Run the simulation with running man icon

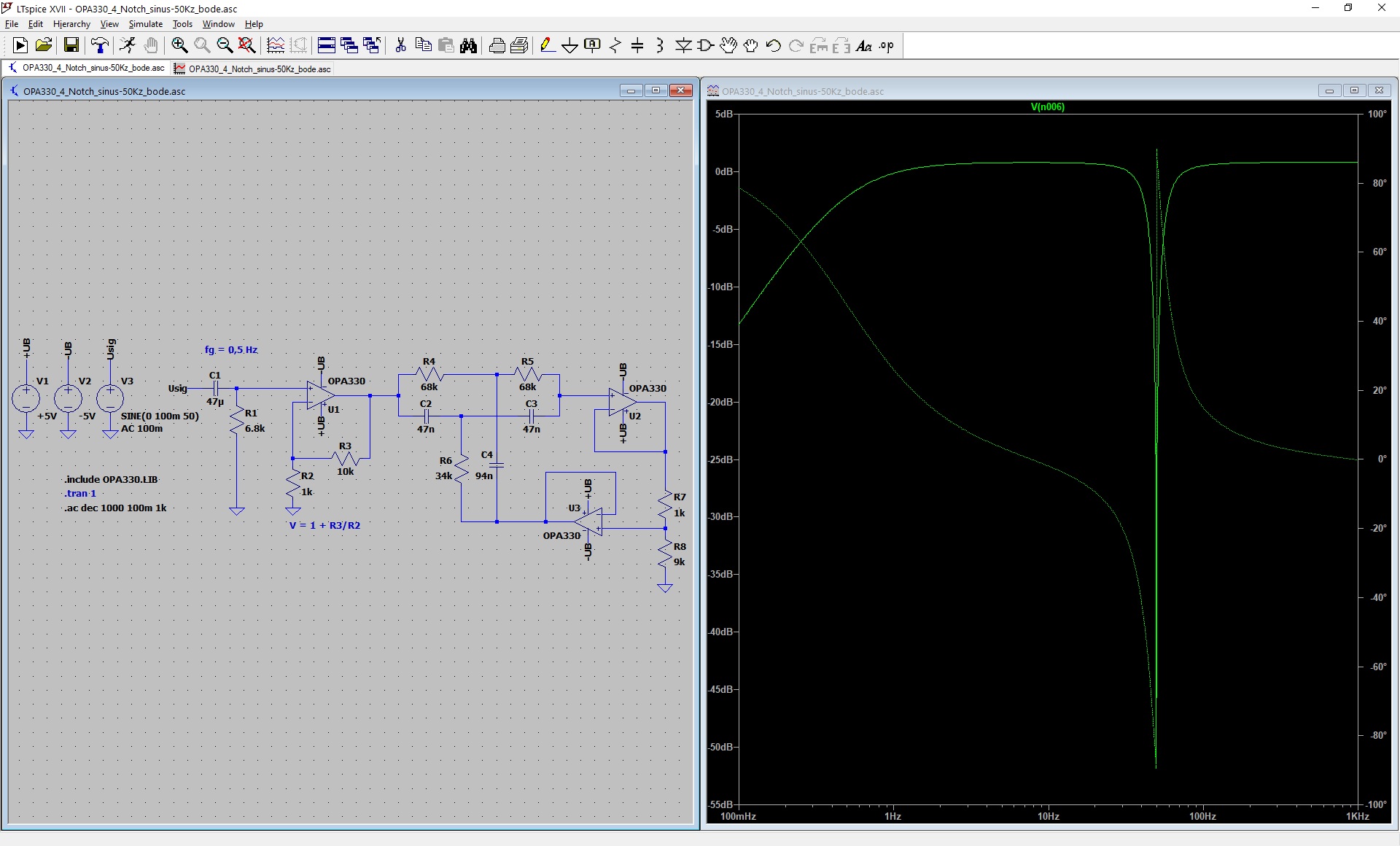(128, 46)
